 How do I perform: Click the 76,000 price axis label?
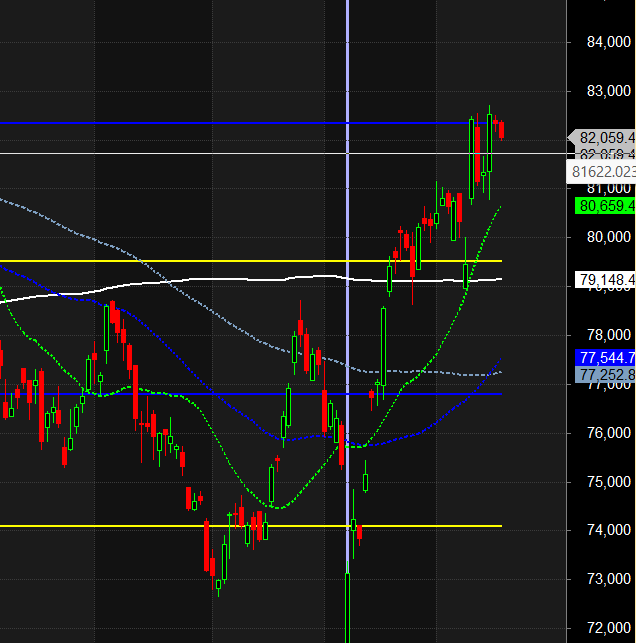coord(609,433)
